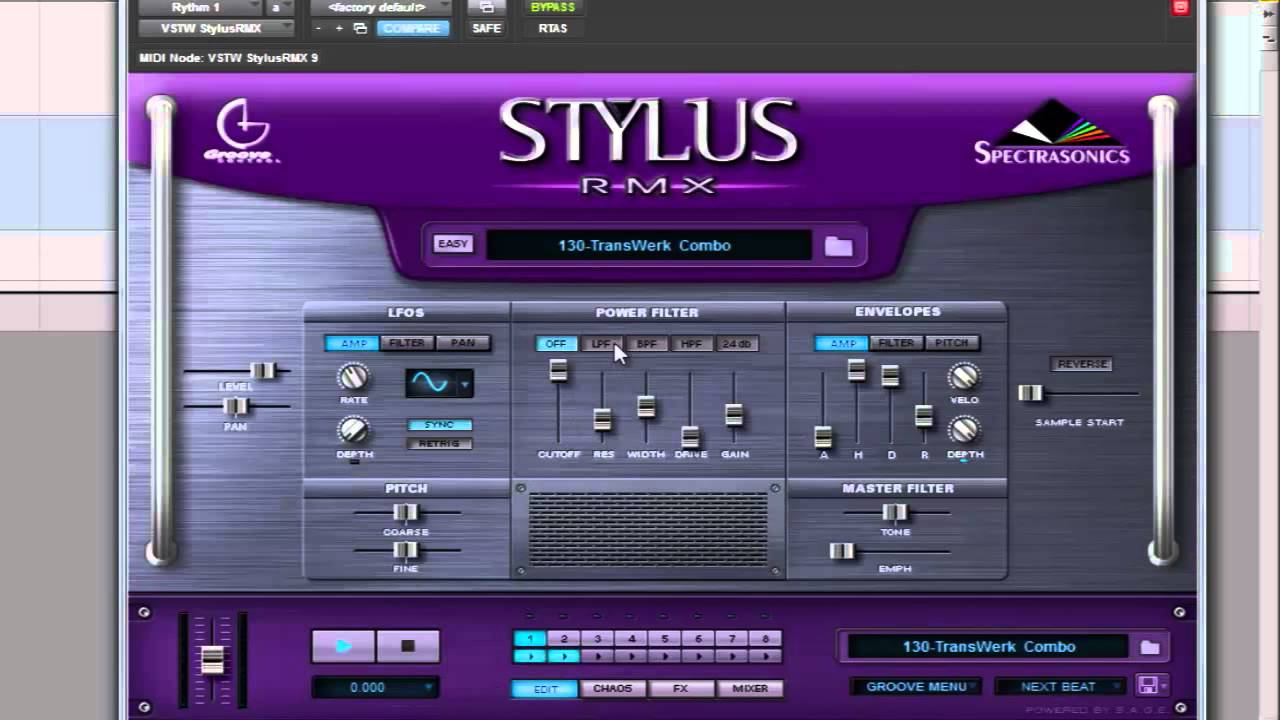Image resolution: width=1280 pixels, height=720 pixels.
Task: Click the play arrow under part 7
Action: [x=732, y=656]
